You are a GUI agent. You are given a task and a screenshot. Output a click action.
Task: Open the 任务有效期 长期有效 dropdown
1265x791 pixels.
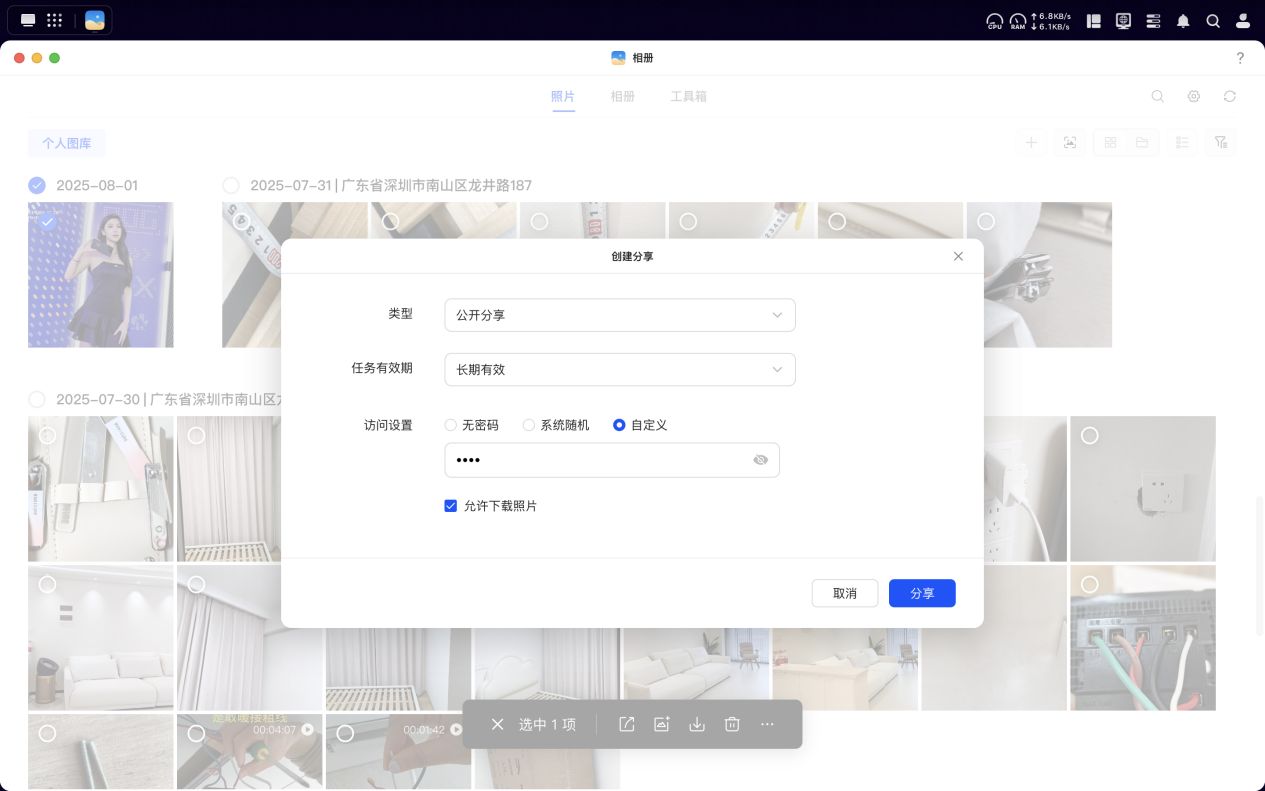coord(619,369)
